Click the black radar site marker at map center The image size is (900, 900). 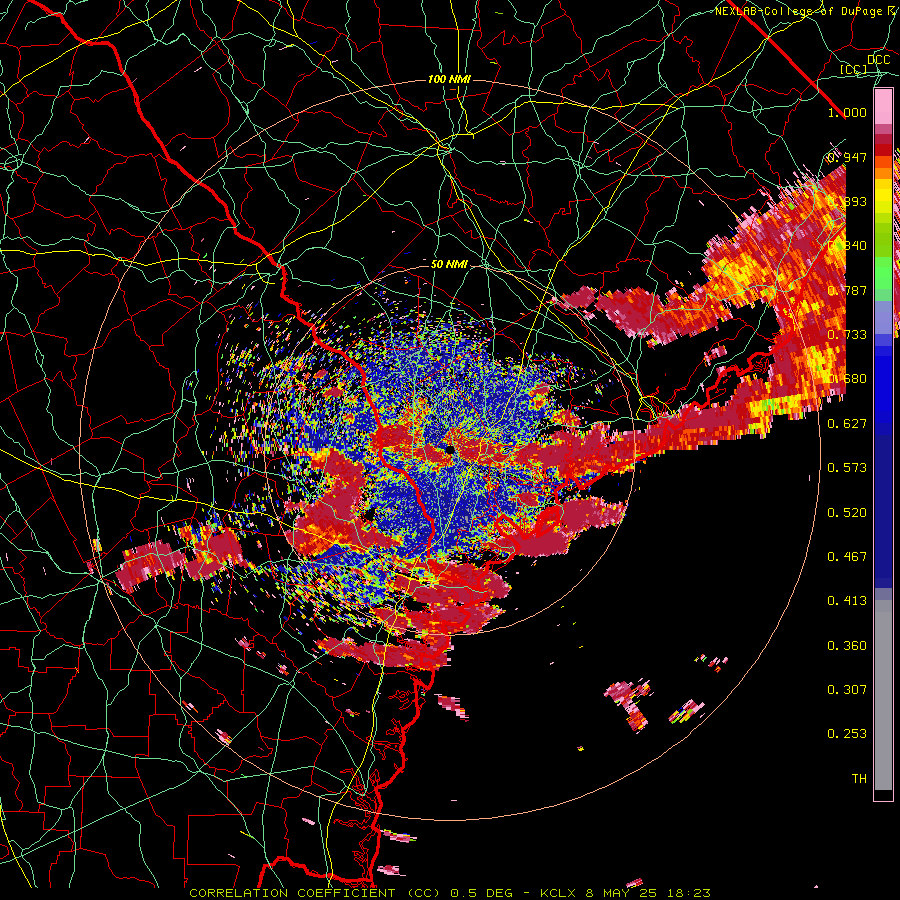449,449
